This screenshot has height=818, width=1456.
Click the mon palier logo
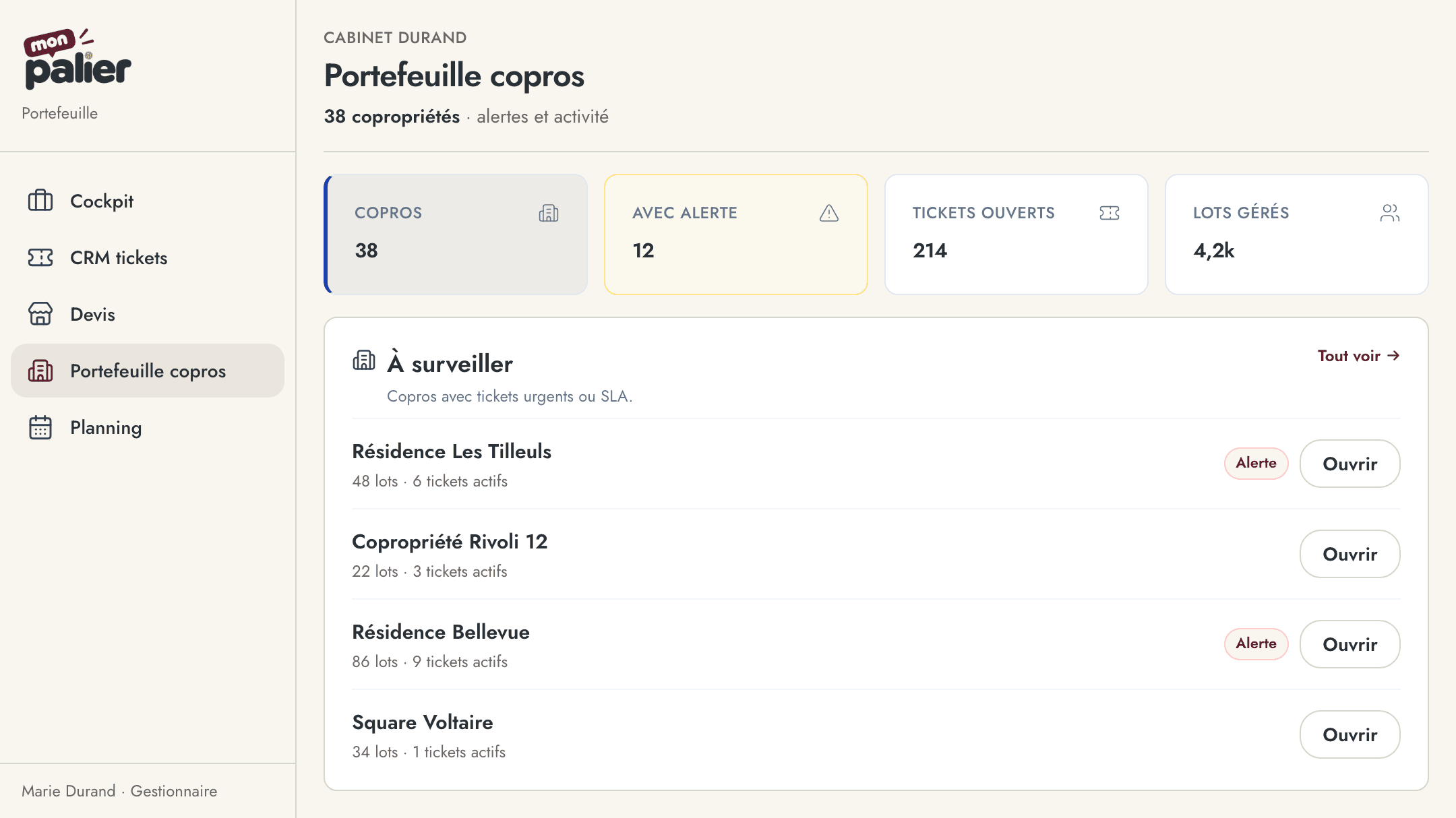pos(78,59)
